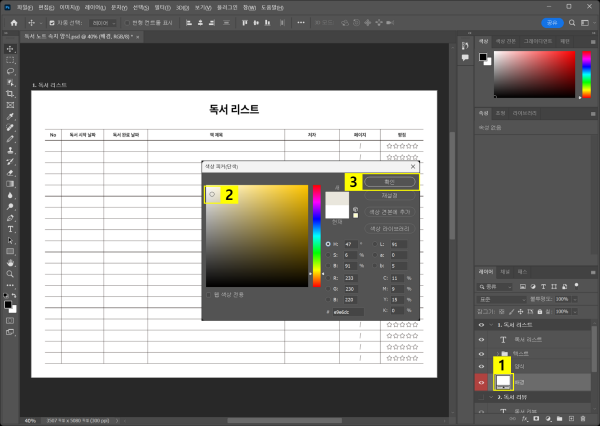Select the Zoom tool in the toolbox
Viewport: 600px width, 426px height.
pyautogui.click(x=10, y=274)
